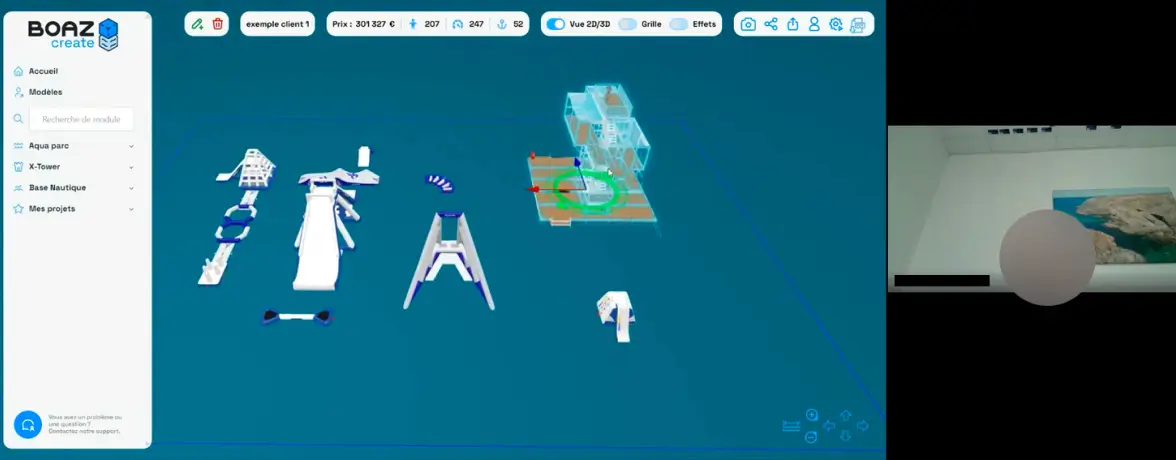Click the blue vertical axis gizmo arrow
This screenshot has height=460, width=1176.
(577, 163)
